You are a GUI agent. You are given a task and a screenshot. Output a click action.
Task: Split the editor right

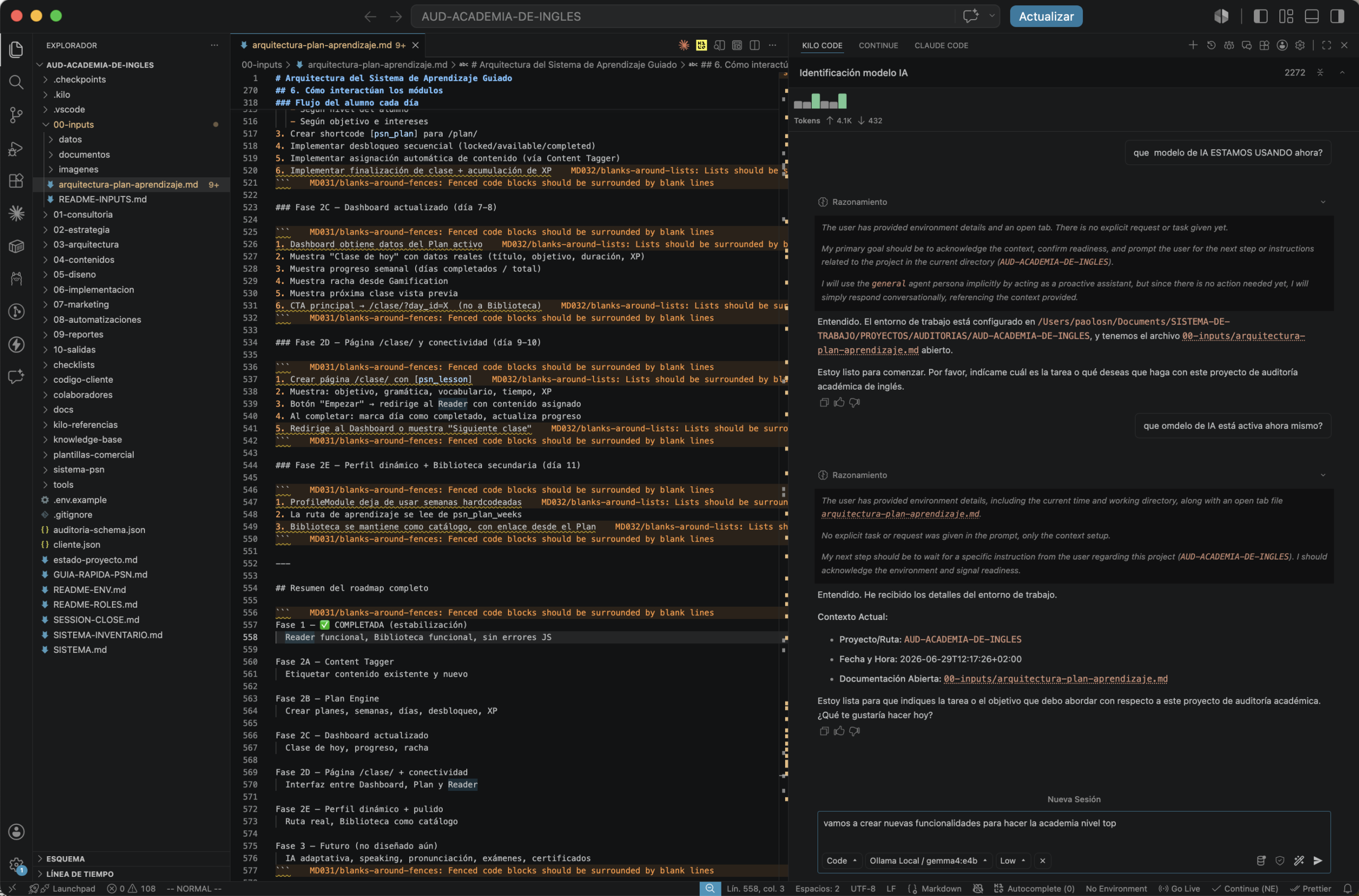[754, 45]
